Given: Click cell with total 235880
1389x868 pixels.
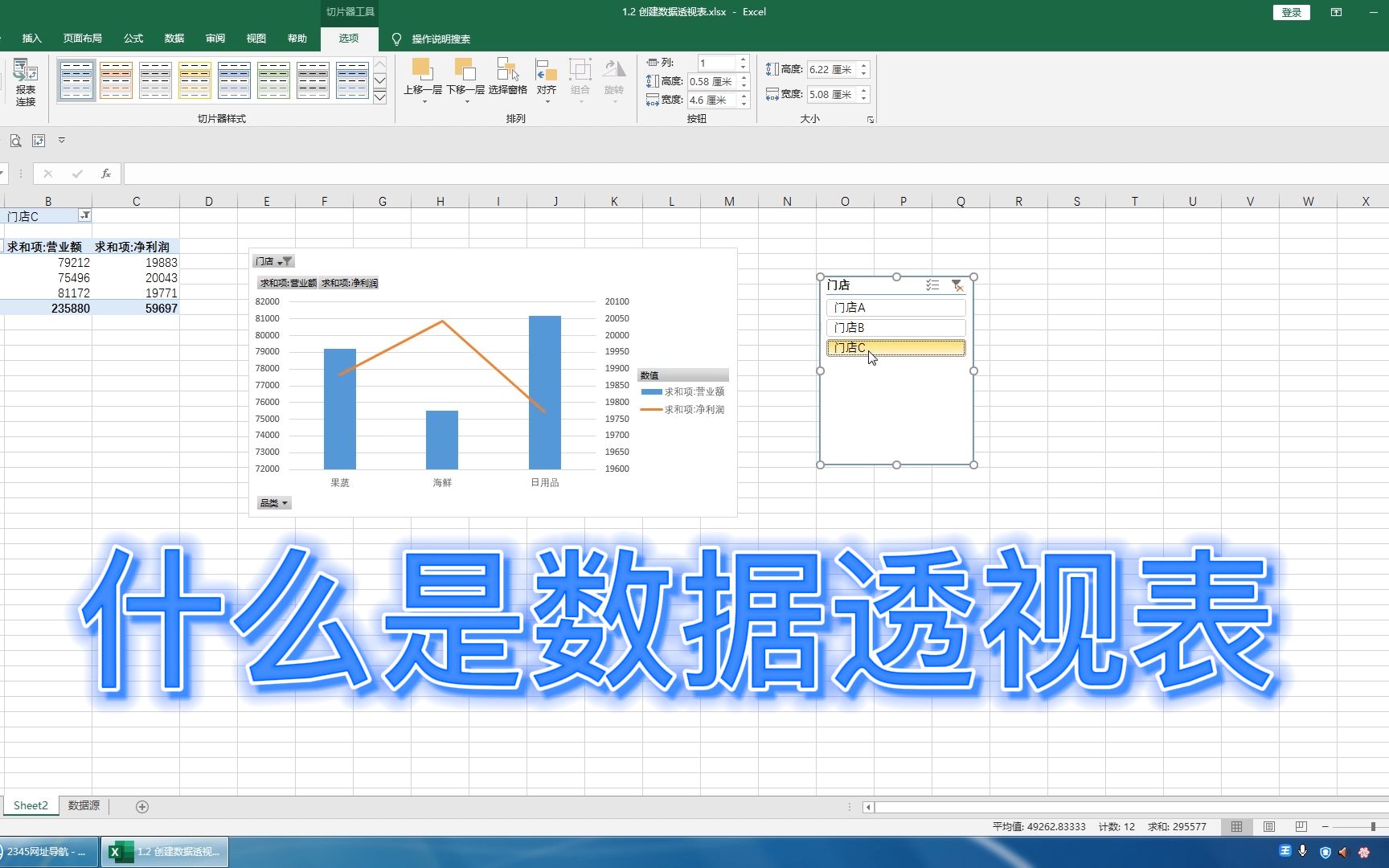Looking at the screenshot, I should [48, 308].
